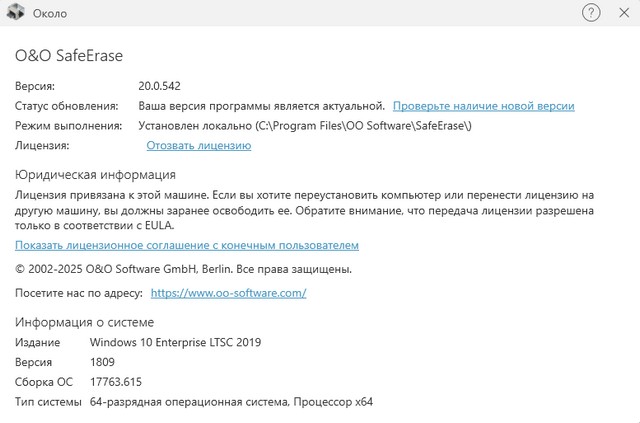Click the OS build number 17763.615
This screenshot has height=423, width=640.
[x=115, y=382]
